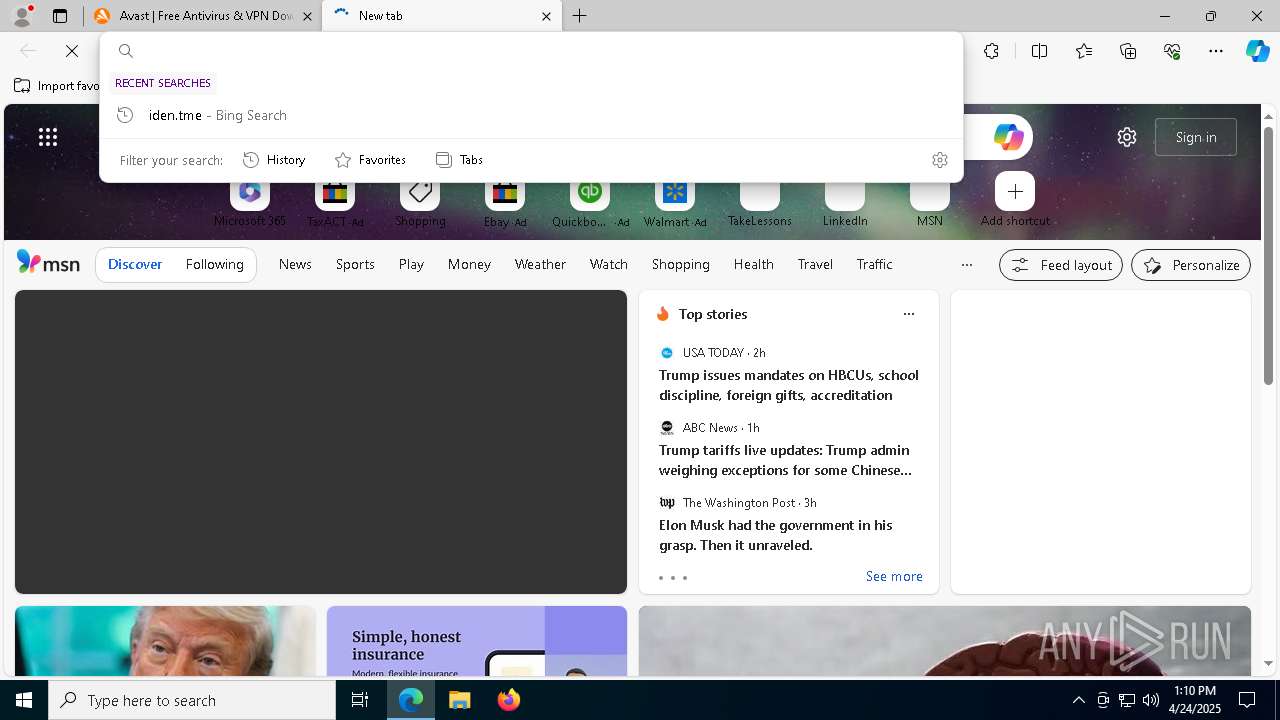This screenshot has height=720, width=1280.
Task: Open the News category
Action: [x=295, y=265]
